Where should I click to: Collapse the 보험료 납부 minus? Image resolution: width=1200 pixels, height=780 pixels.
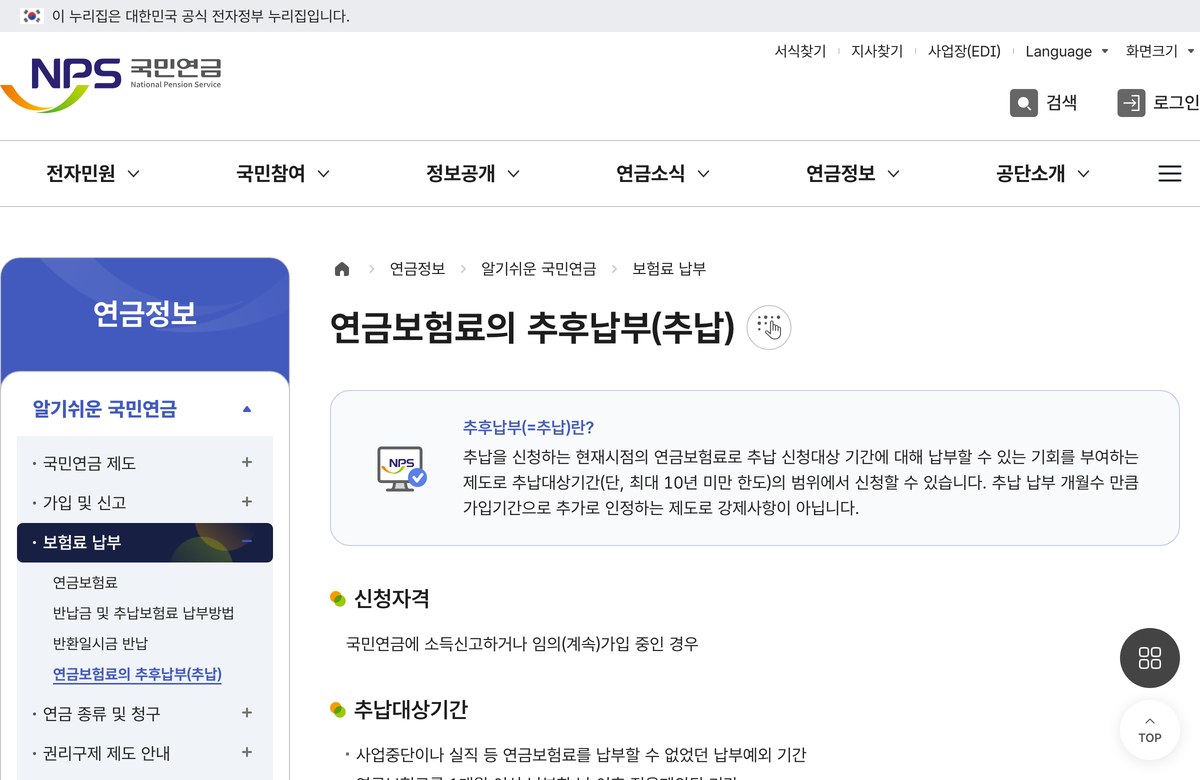click(247, 542)
